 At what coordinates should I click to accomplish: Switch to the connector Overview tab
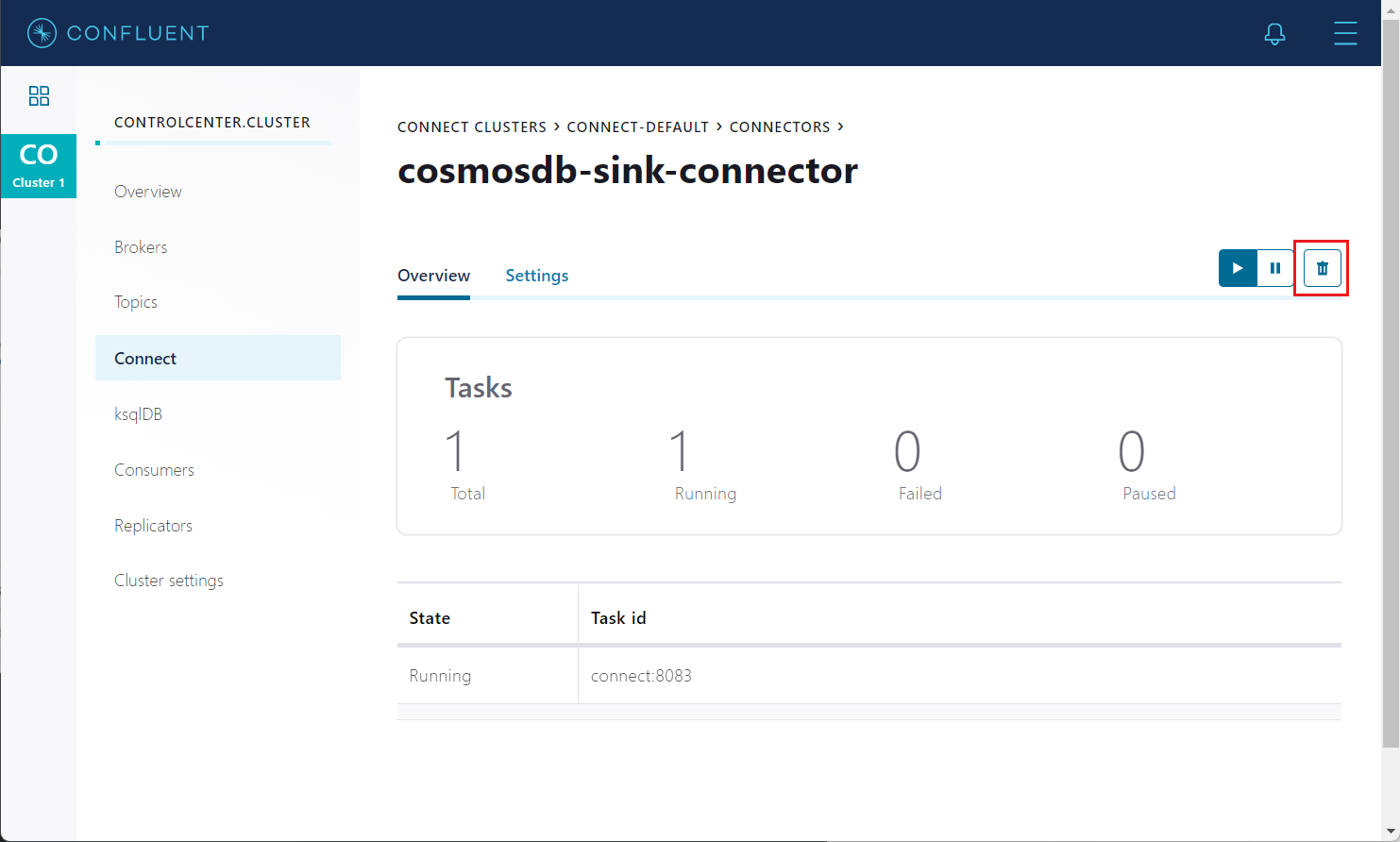[433, 276]
